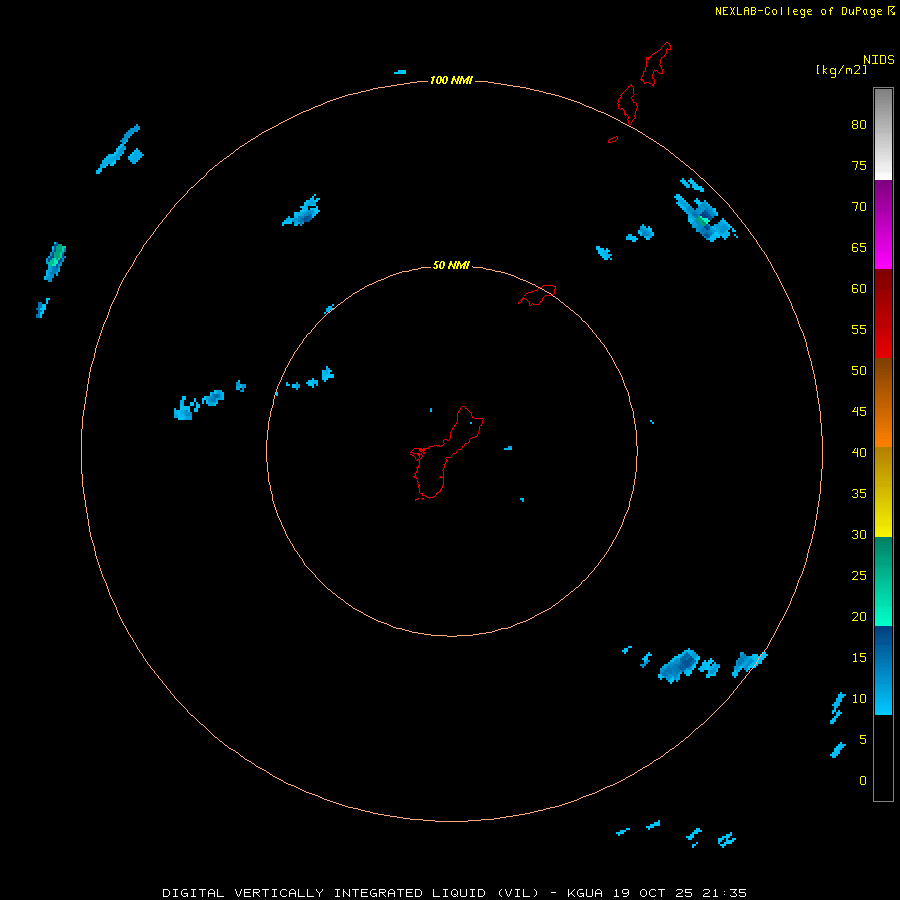Click the scale value 70
This screenshot has height=900, width=900.
(859, 207)
